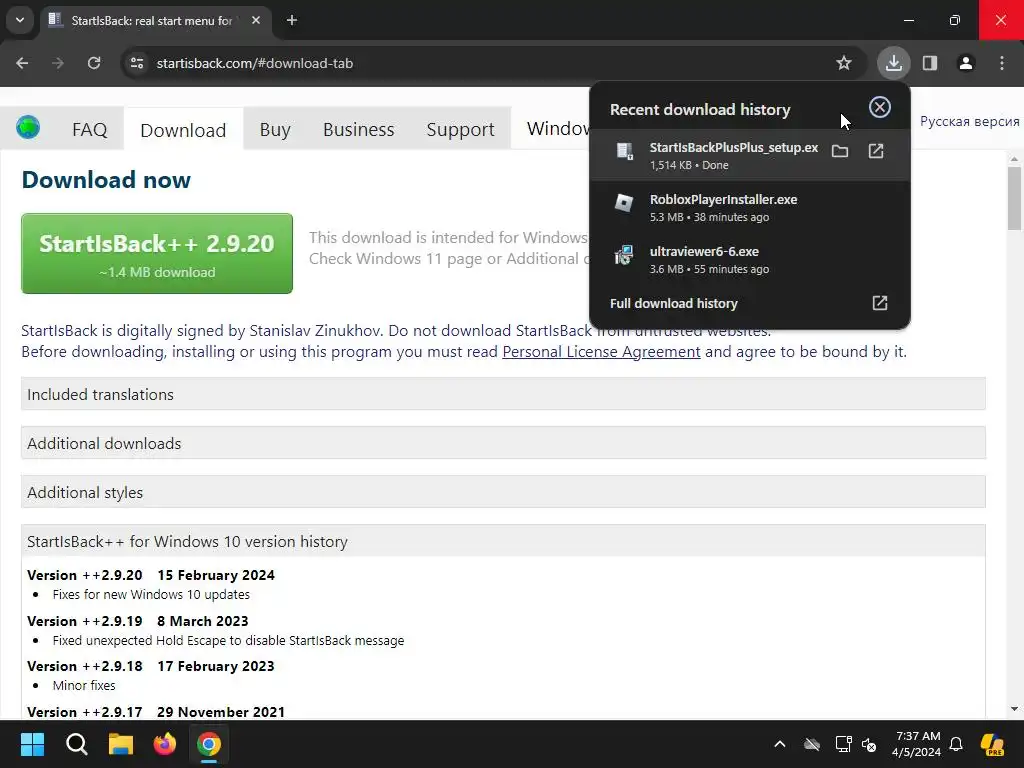
Task: Click Version ++2.9.19 entry text
Action: [138, 620]
